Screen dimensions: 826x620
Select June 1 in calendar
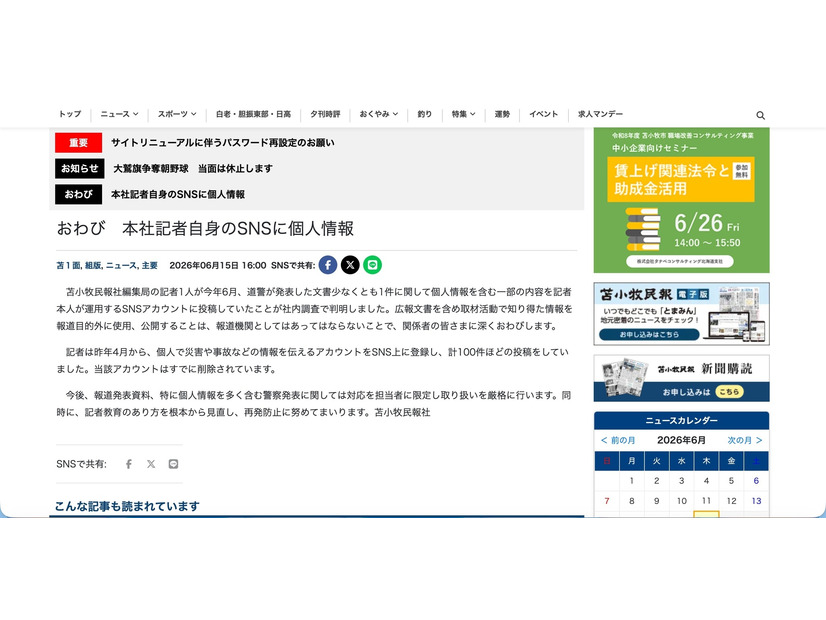click(x=632, y=481)
